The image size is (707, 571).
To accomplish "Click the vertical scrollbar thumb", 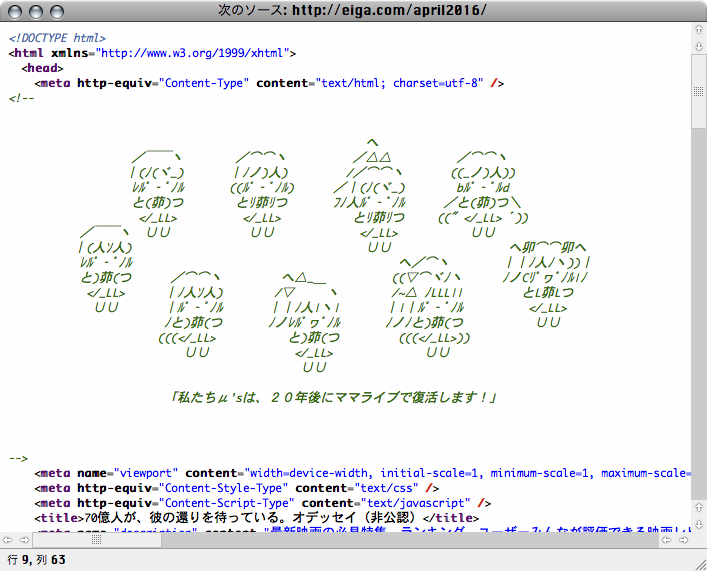I will (x=698, y=92).
